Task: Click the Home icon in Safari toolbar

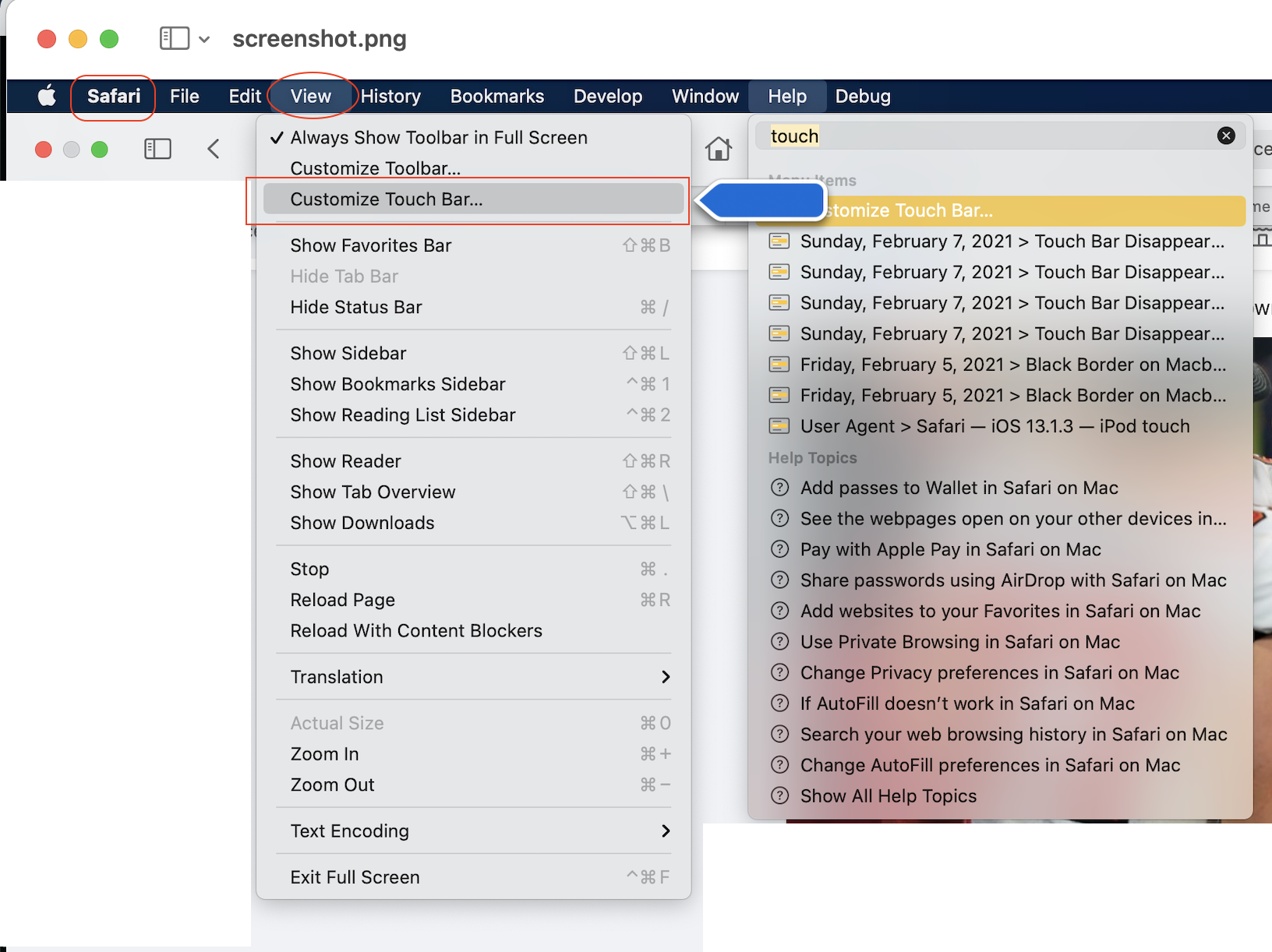Action: pyautogui.click(x=719, y=148)
